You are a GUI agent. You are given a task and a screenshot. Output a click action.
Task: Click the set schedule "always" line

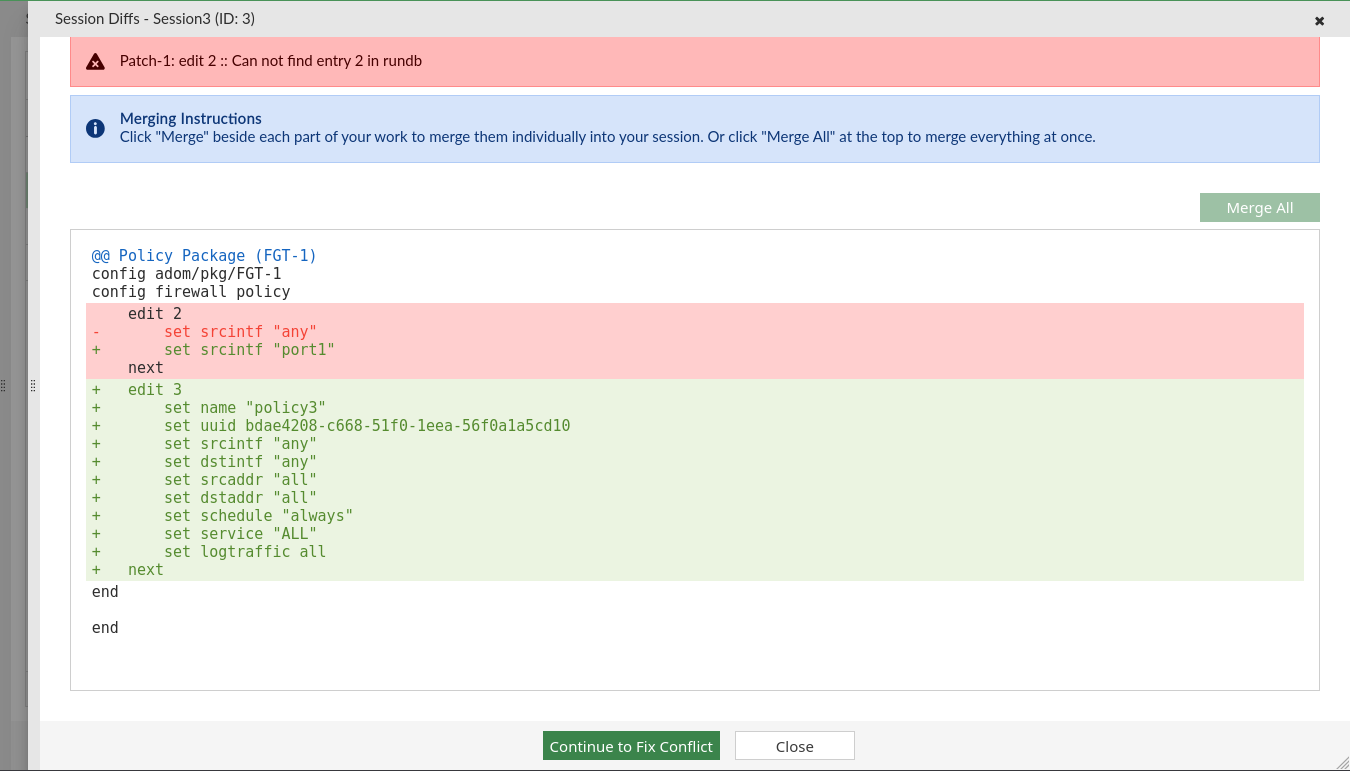click(x=258, y=516)
